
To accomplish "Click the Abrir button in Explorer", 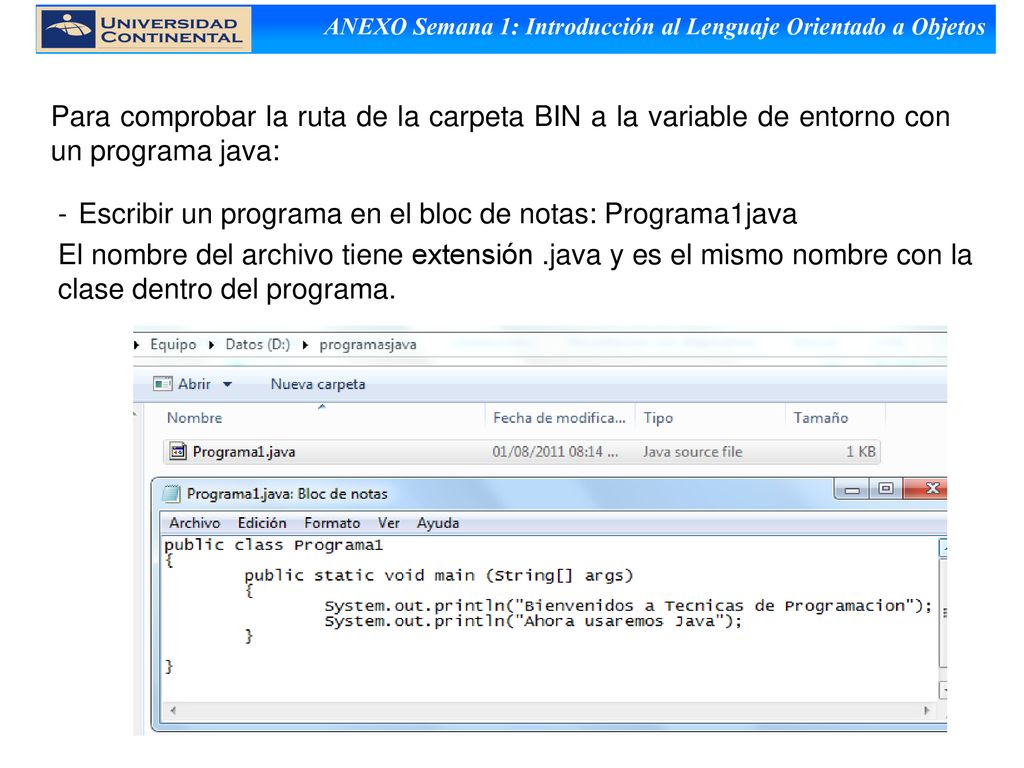I will pos(193,384).
